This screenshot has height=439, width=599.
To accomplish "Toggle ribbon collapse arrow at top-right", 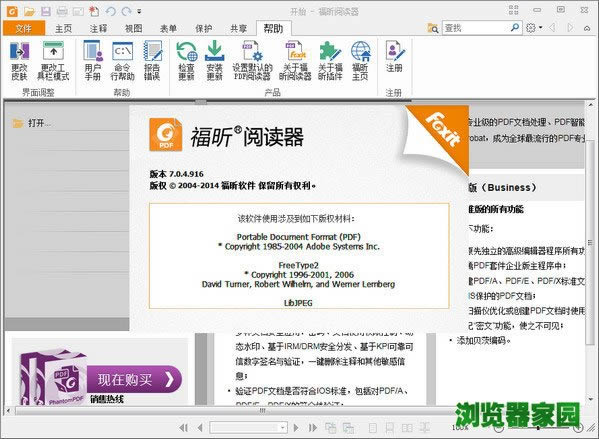I will tap(587, 28).
